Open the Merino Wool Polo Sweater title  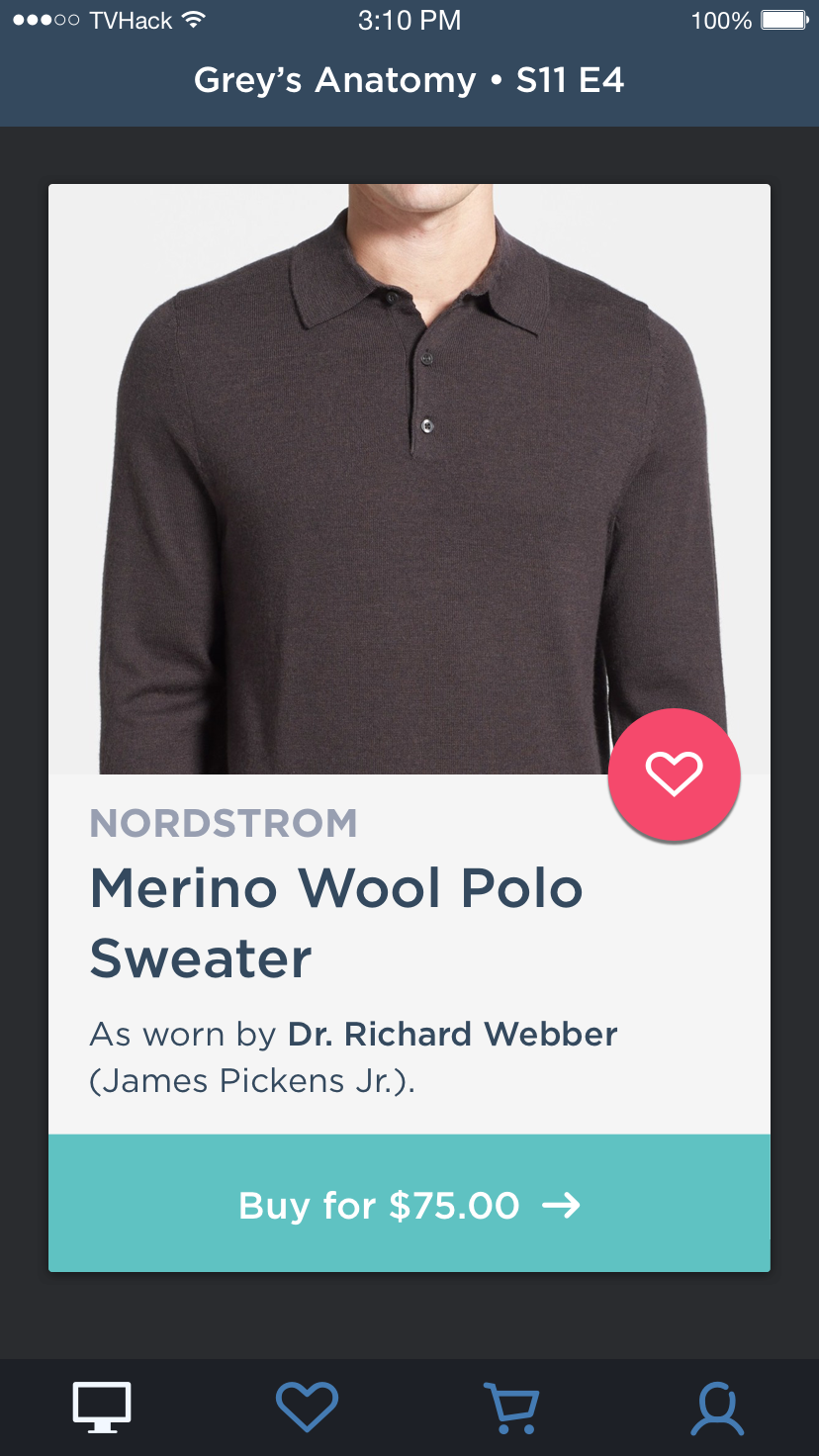coord(336,924)
